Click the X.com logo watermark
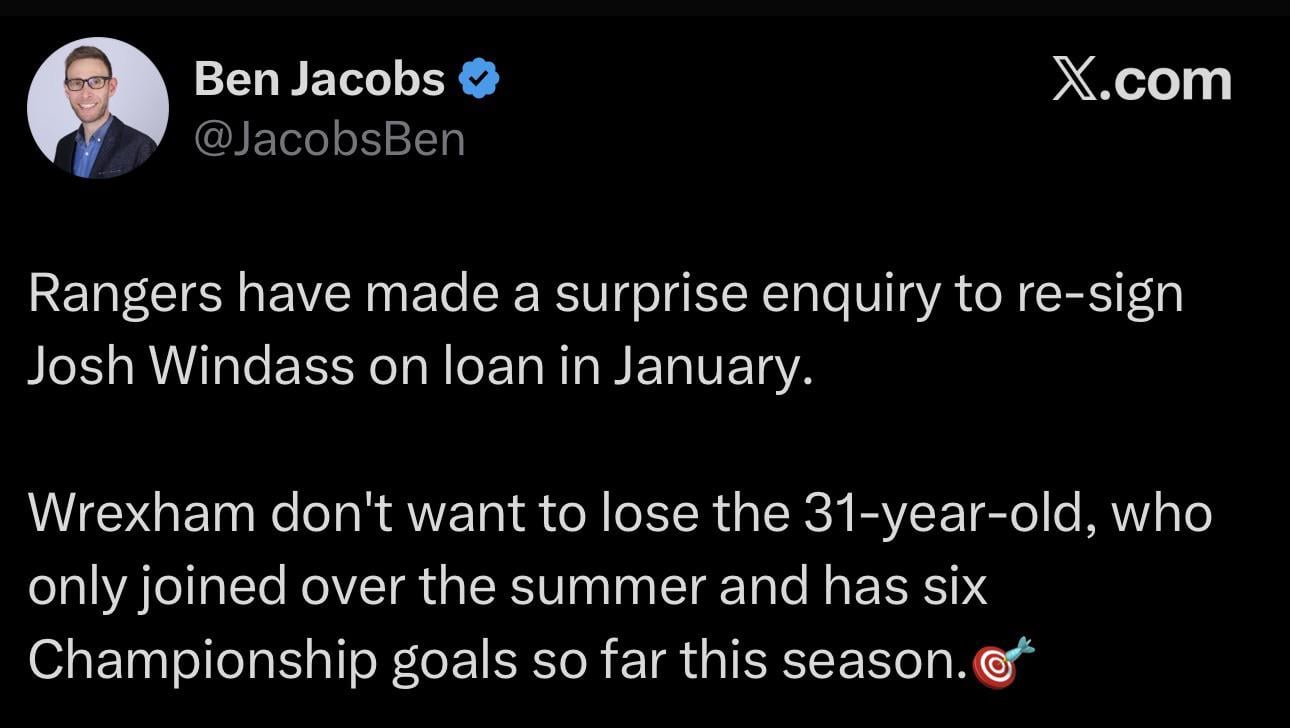Image resolution: width=1290 pixels, height=728 pixels. [1141, 79]
